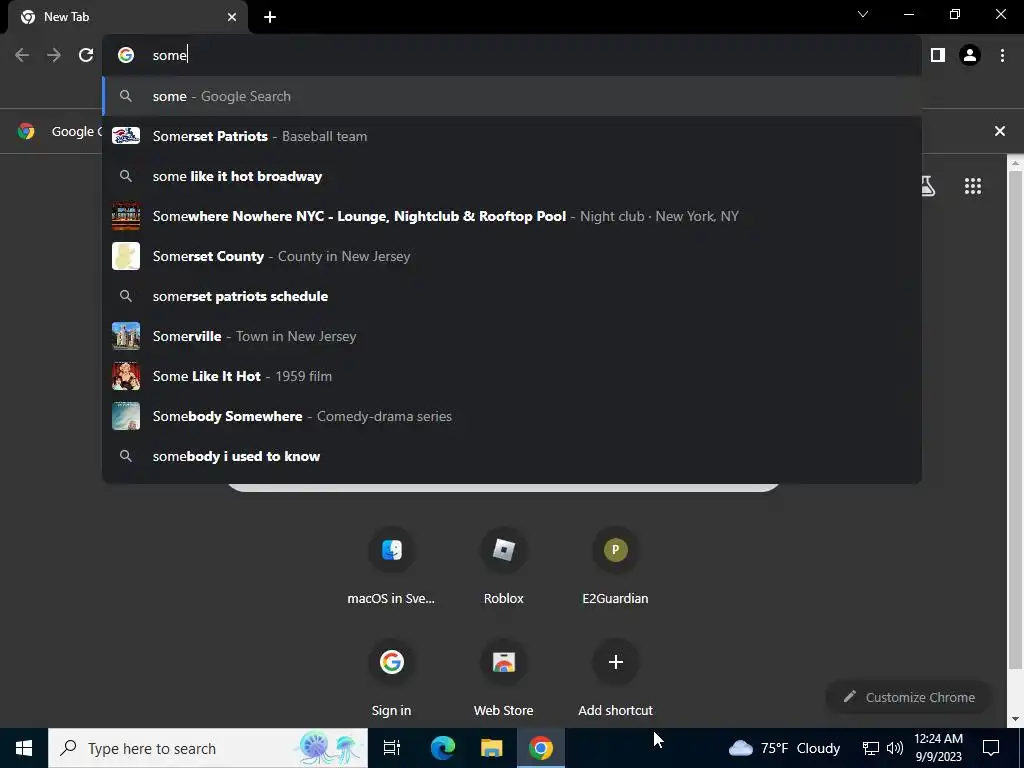Click Chrome icon on taskbar

coord(541,748)
